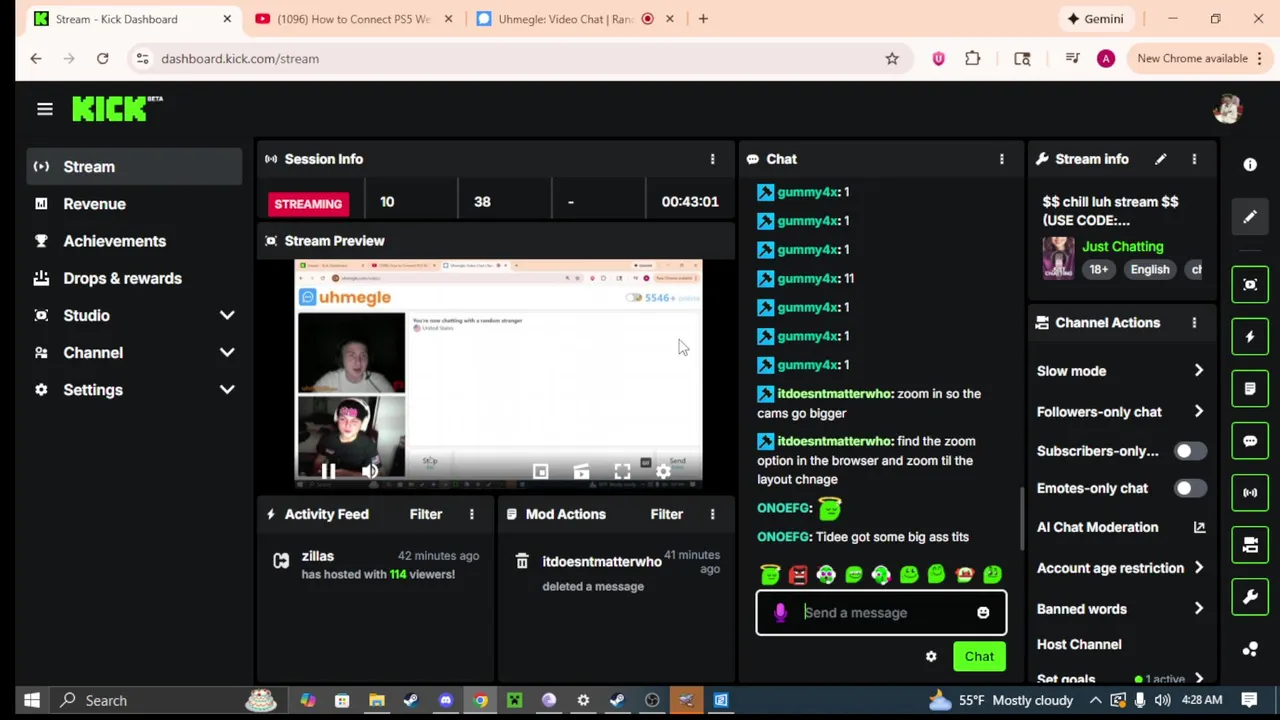Filter the Activity Feed

(425, 514)
